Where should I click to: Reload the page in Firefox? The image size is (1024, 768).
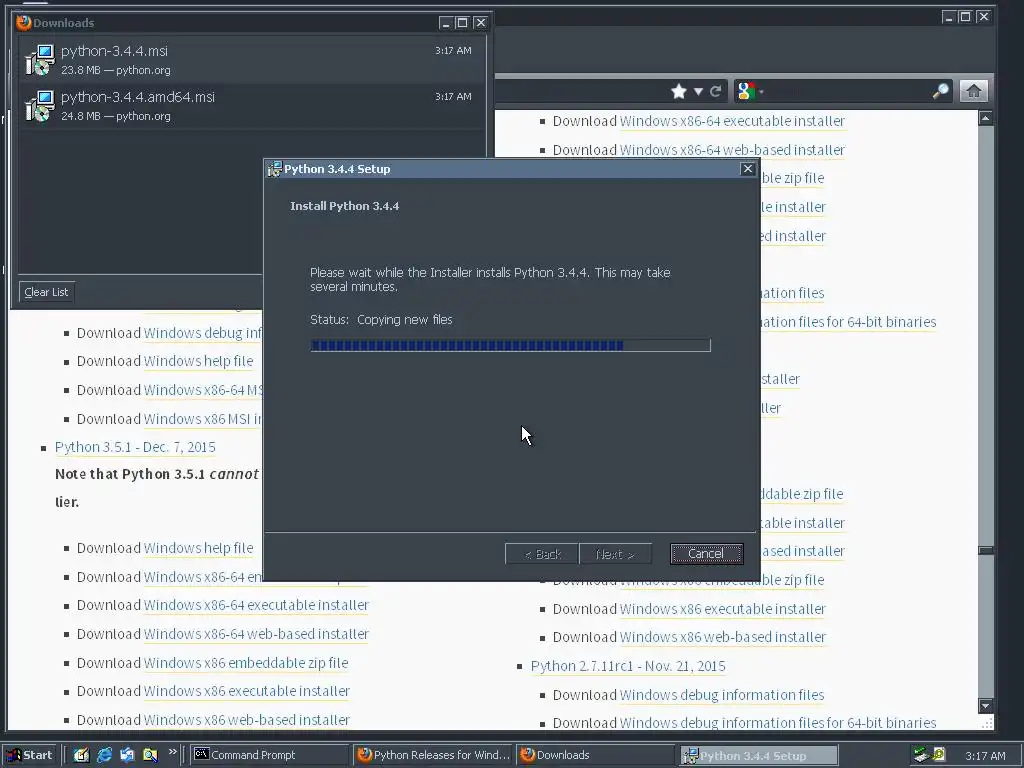716,91
